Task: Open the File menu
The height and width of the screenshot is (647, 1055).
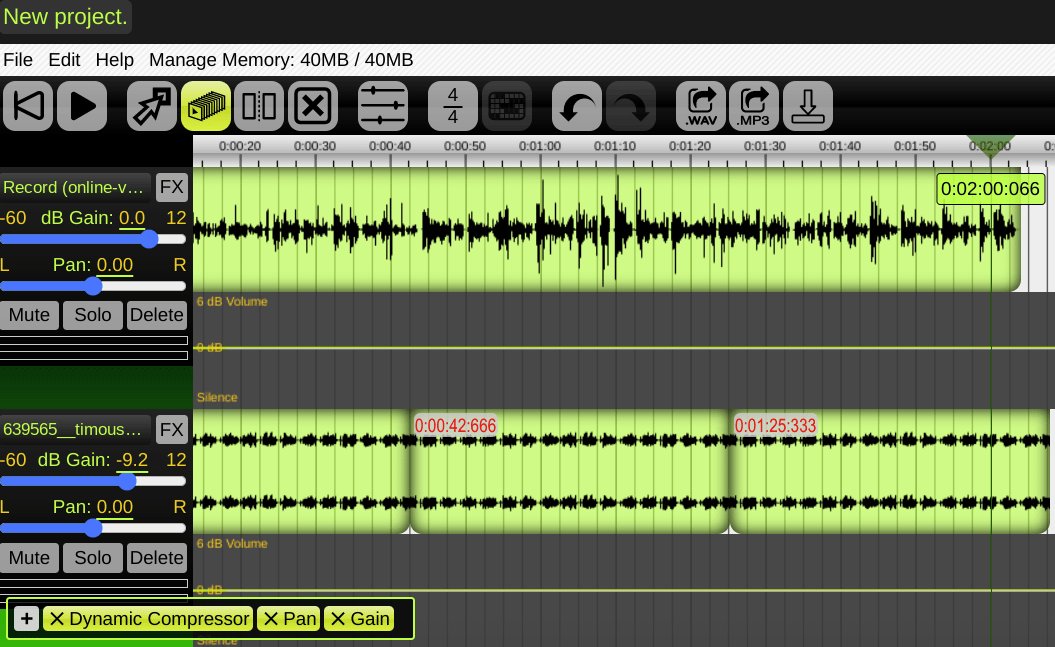Action: 18,60
